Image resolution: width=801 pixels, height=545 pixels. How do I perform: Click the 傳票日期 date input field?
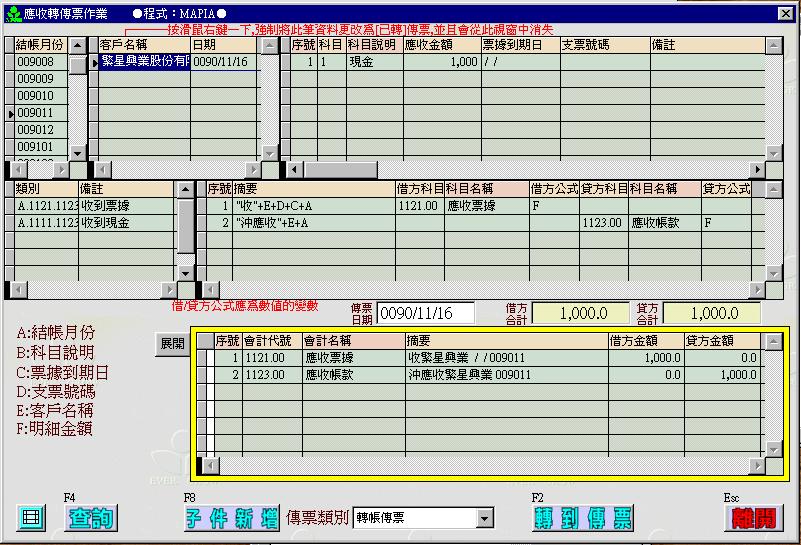click(425, 313)
